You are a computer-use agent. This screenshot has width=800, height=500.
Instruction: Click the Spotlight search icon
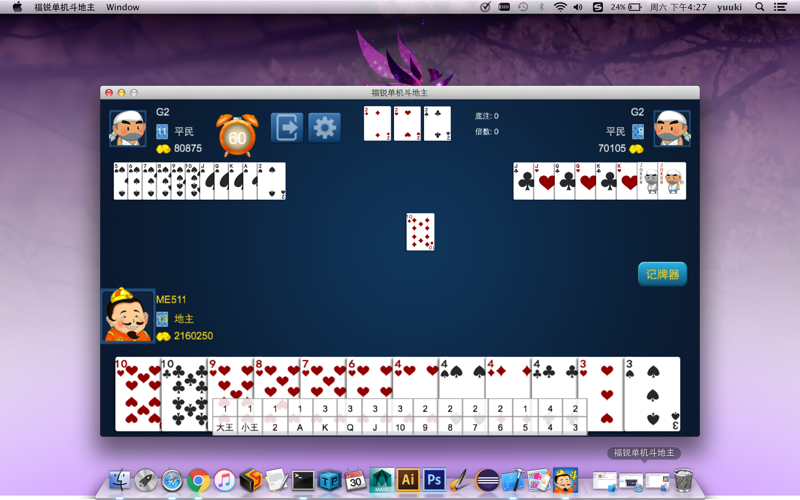pos(760,7)
